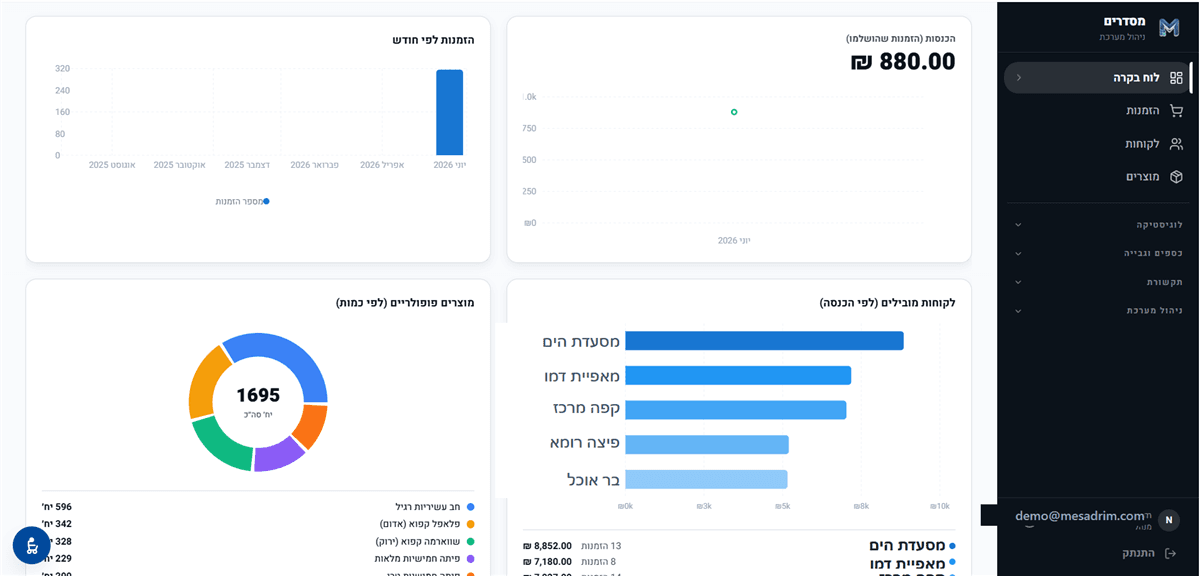The width and height of the screenshot is (1200, 576).
Task: Expand the ניהול מערכת section chevron
Action: coord(1018,311)
